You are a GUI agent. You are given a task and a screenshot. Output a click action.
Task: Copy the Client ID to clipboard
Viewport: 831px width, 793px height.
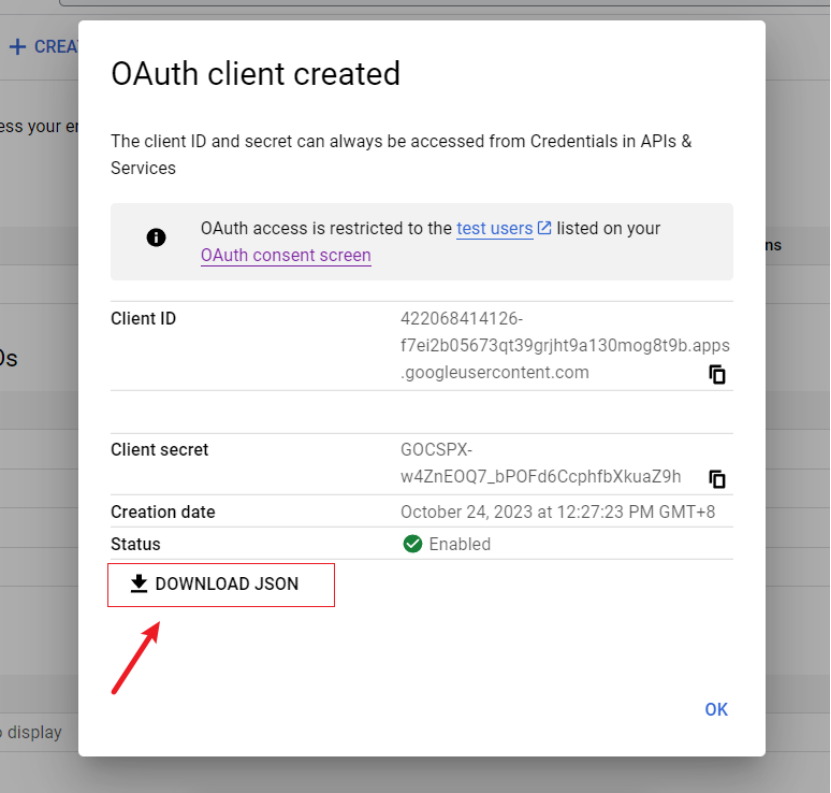pos(717,375)
